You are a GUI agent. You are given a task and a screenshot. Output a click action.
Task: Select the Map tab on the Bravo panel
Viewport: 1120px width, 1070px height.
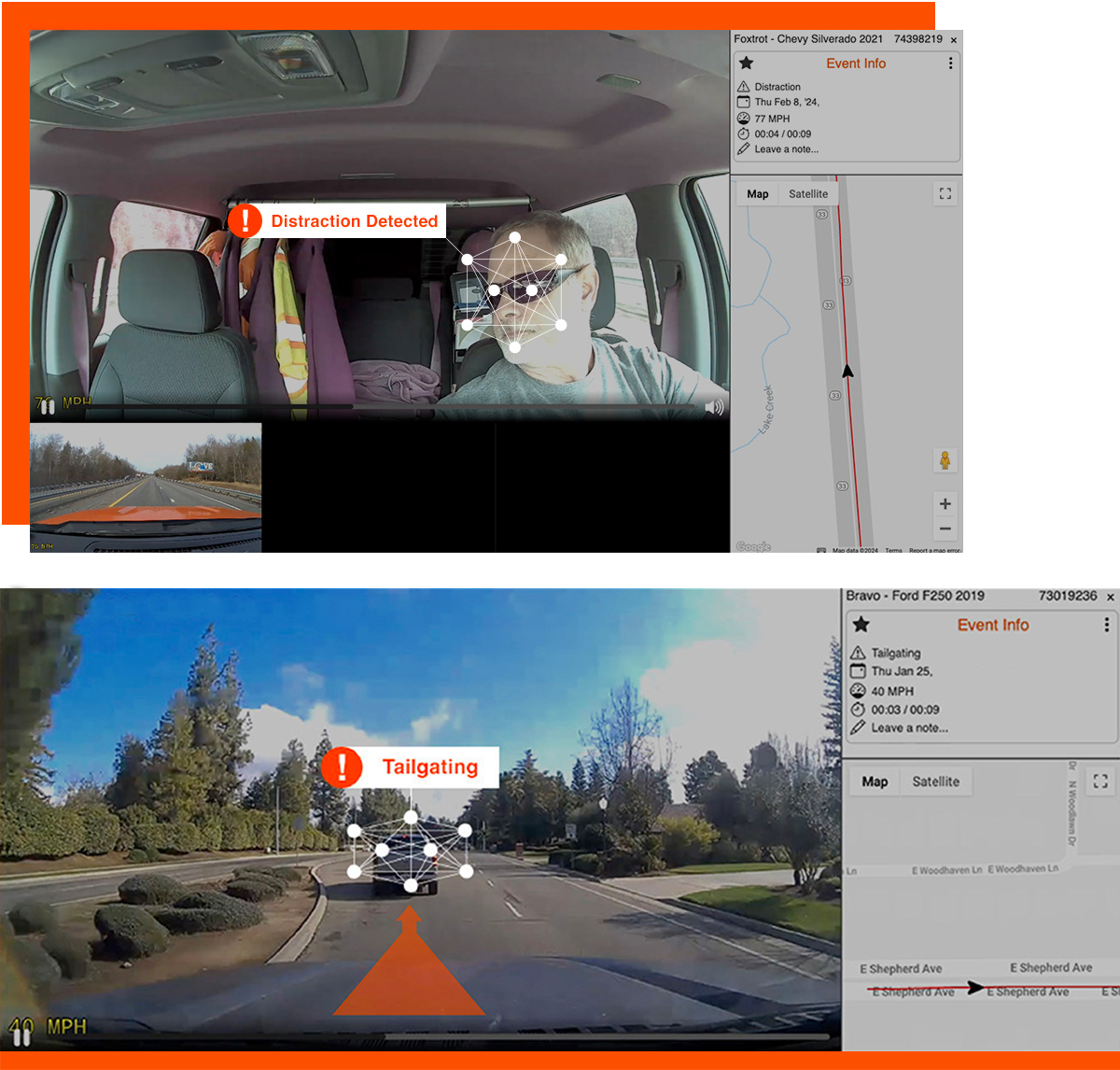click(x=874, y=781)
